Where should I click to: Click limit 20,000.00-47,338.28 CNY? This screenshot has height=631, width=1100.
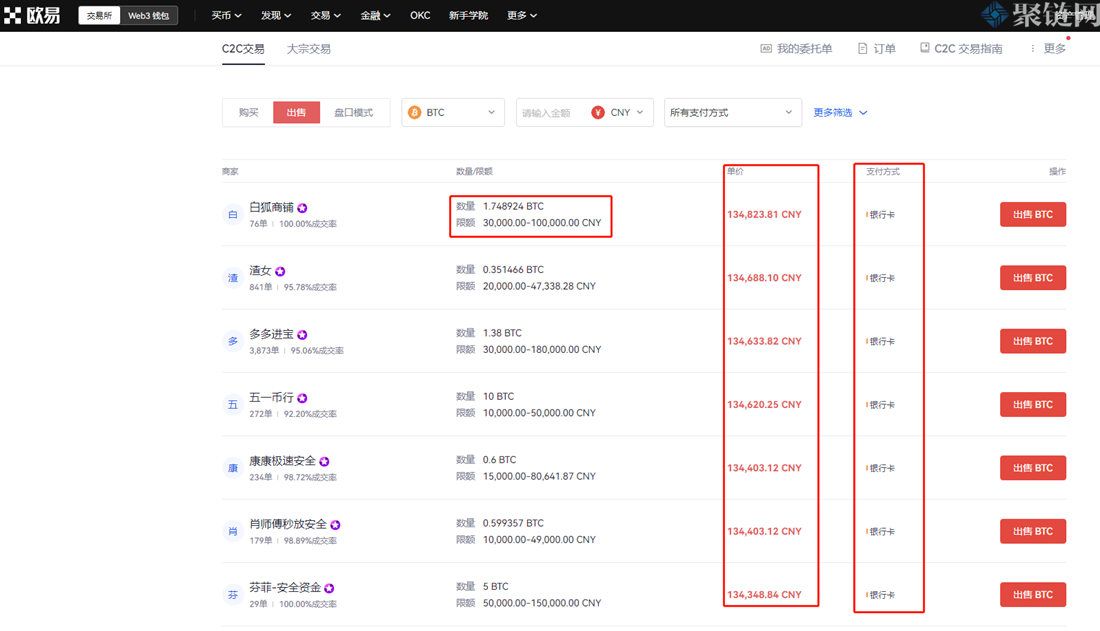pos(539,286)
